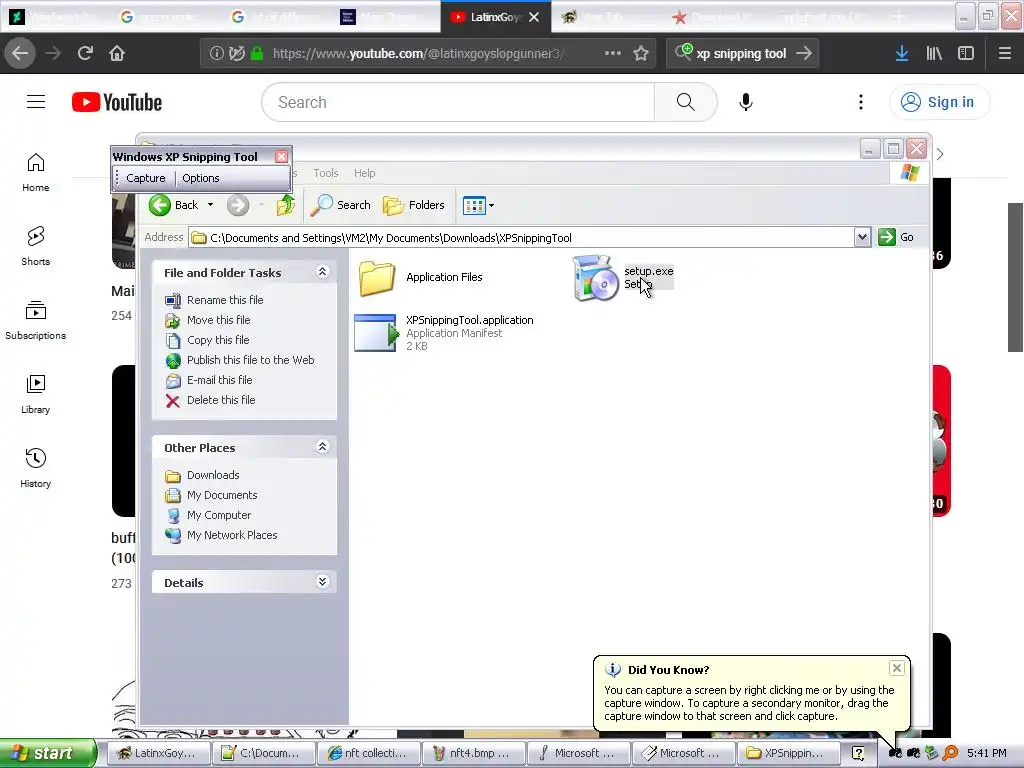Open the Help menu in Explorer

(x=364, y=173)
